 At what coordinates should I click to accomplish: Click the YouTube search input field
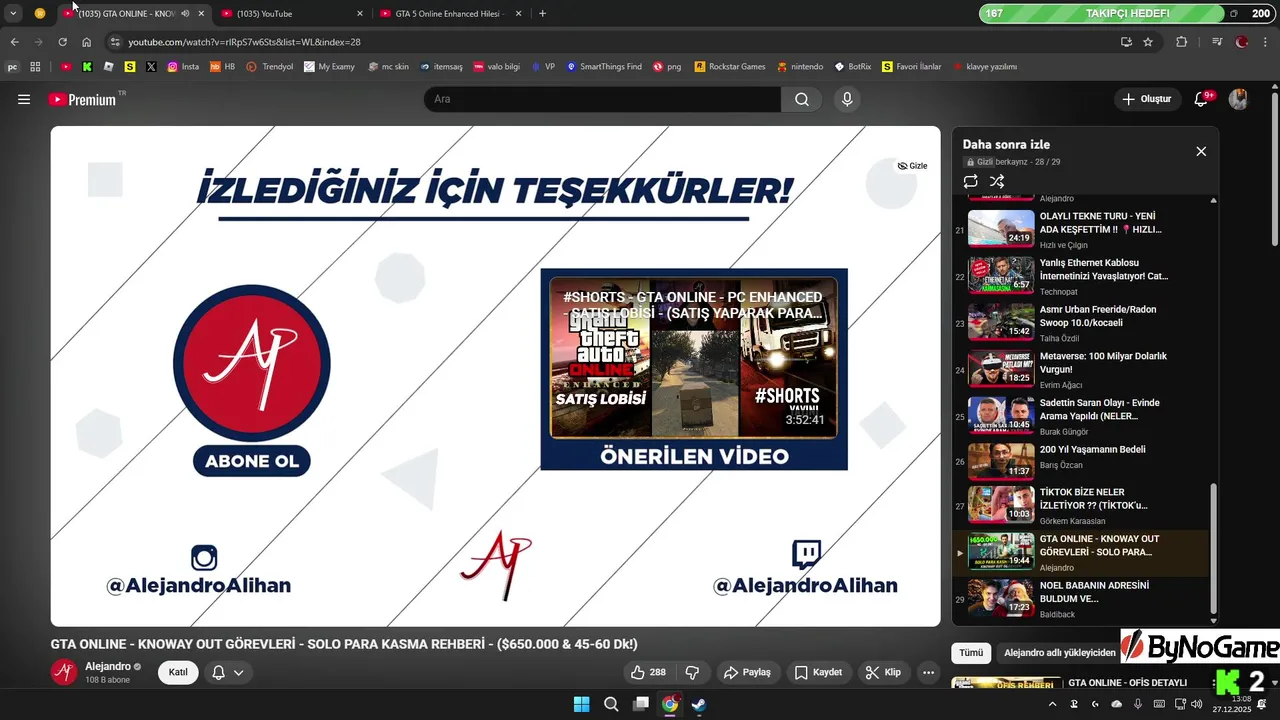tap(602, 99)
